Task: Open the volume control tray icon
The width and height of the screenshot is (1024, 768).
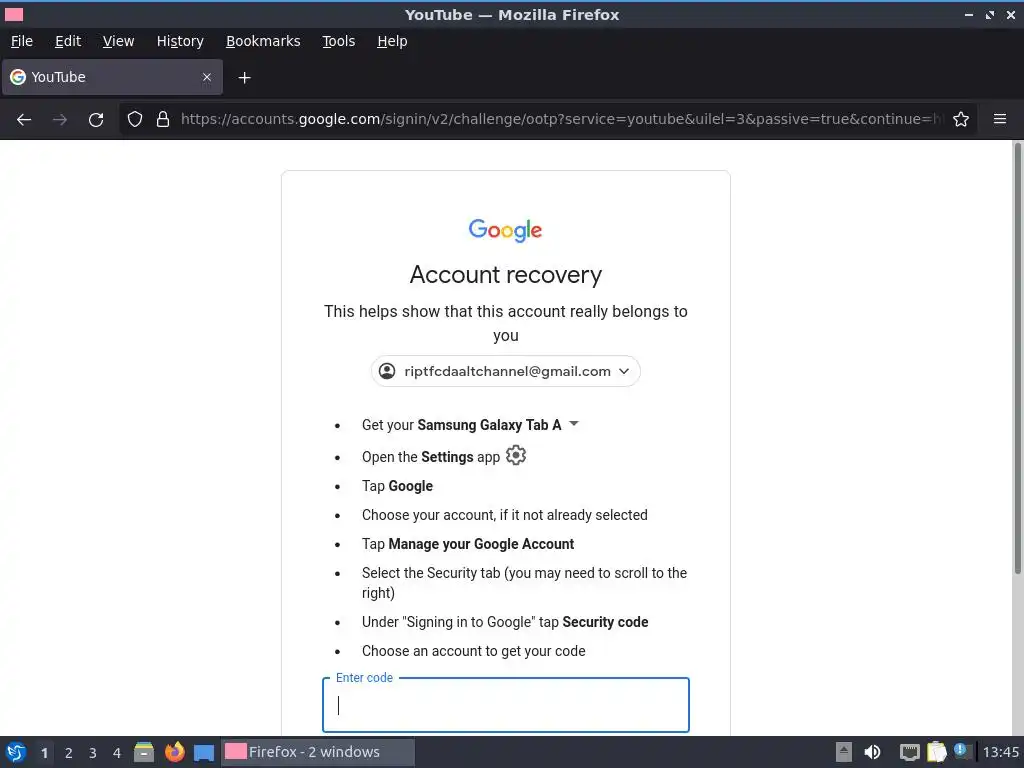Action: point(872,752)
